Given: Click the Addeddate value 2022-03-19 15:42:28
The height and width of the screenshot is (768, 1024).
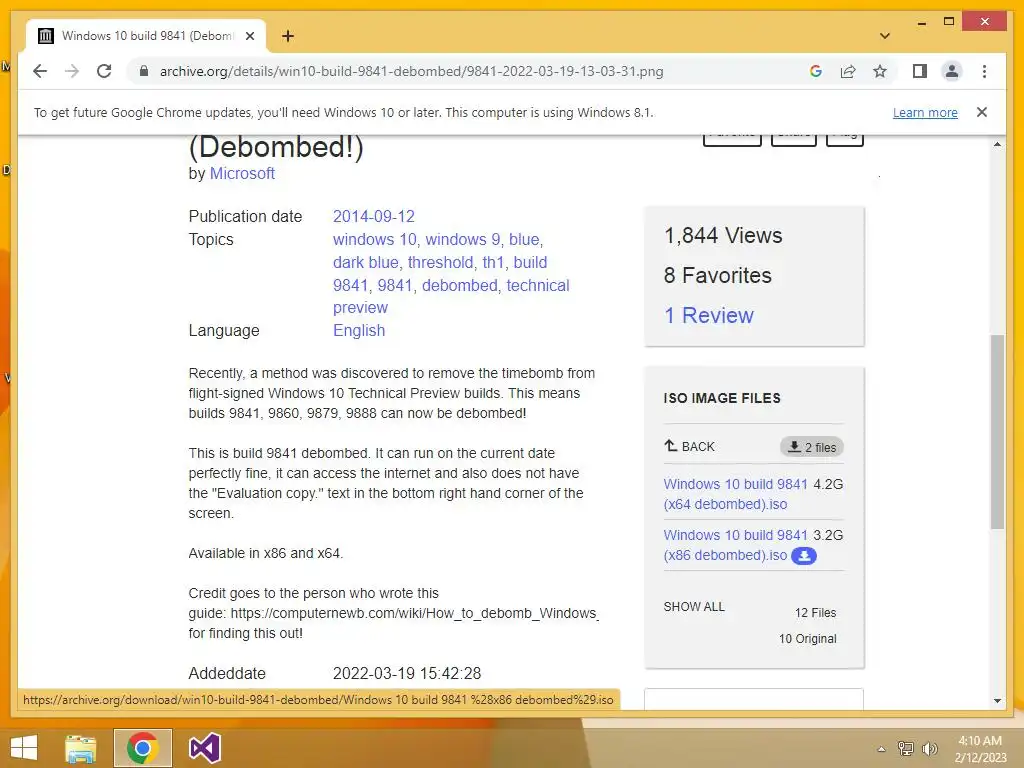Looking at the screenshot, I should [x=407, y=673].
